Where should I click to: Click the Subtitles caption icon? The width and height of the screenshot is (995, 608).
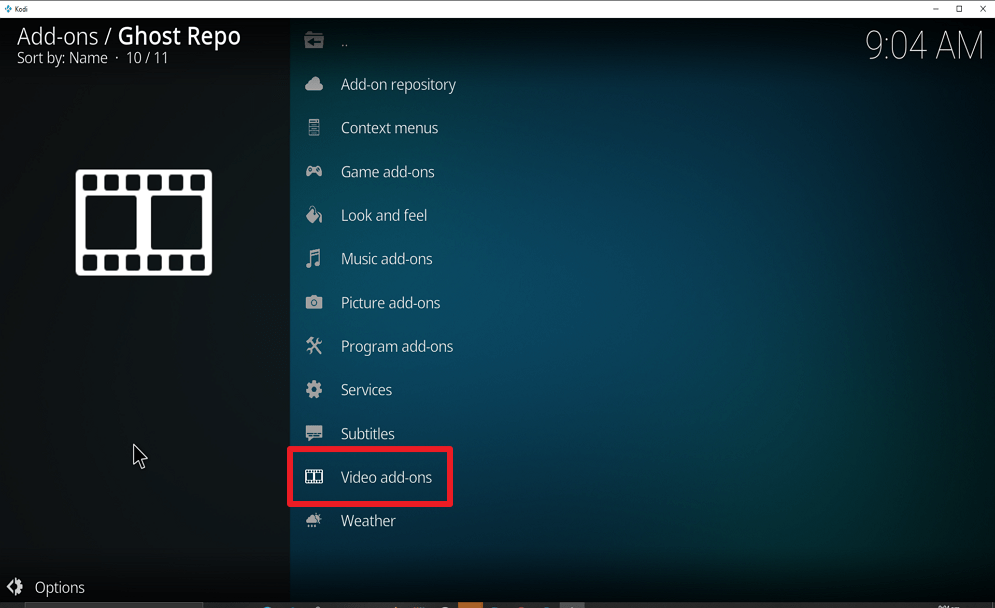click(x=313, y=433)
